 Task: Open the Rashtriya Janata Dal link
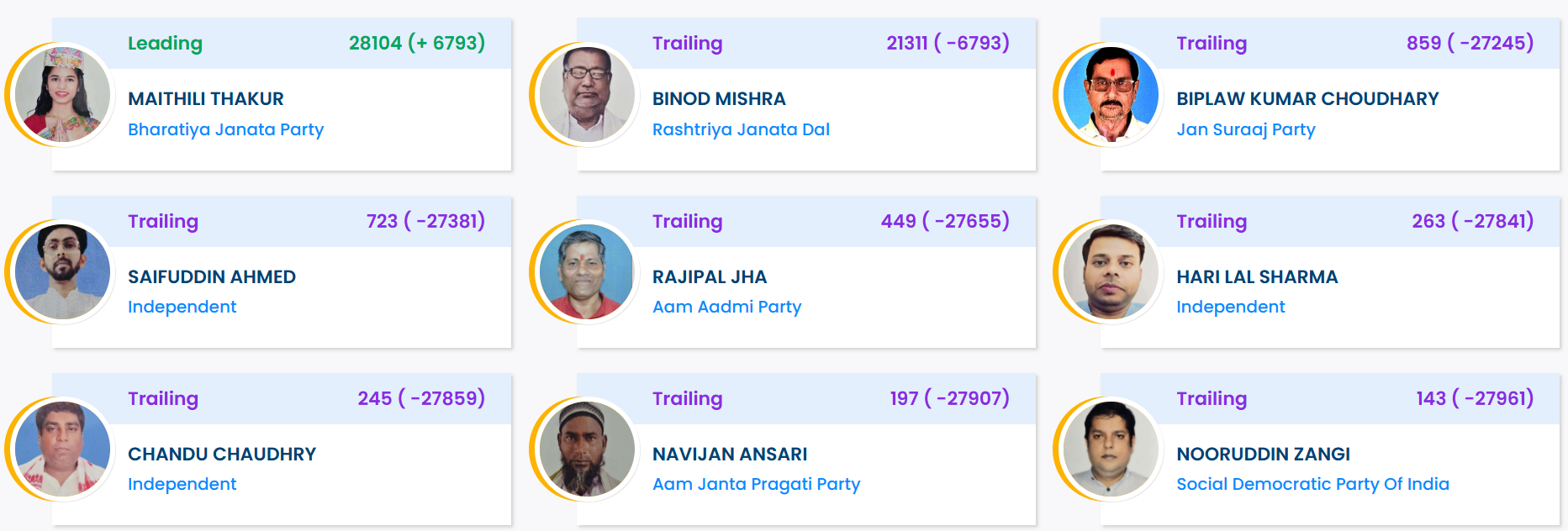coord(742,129)
